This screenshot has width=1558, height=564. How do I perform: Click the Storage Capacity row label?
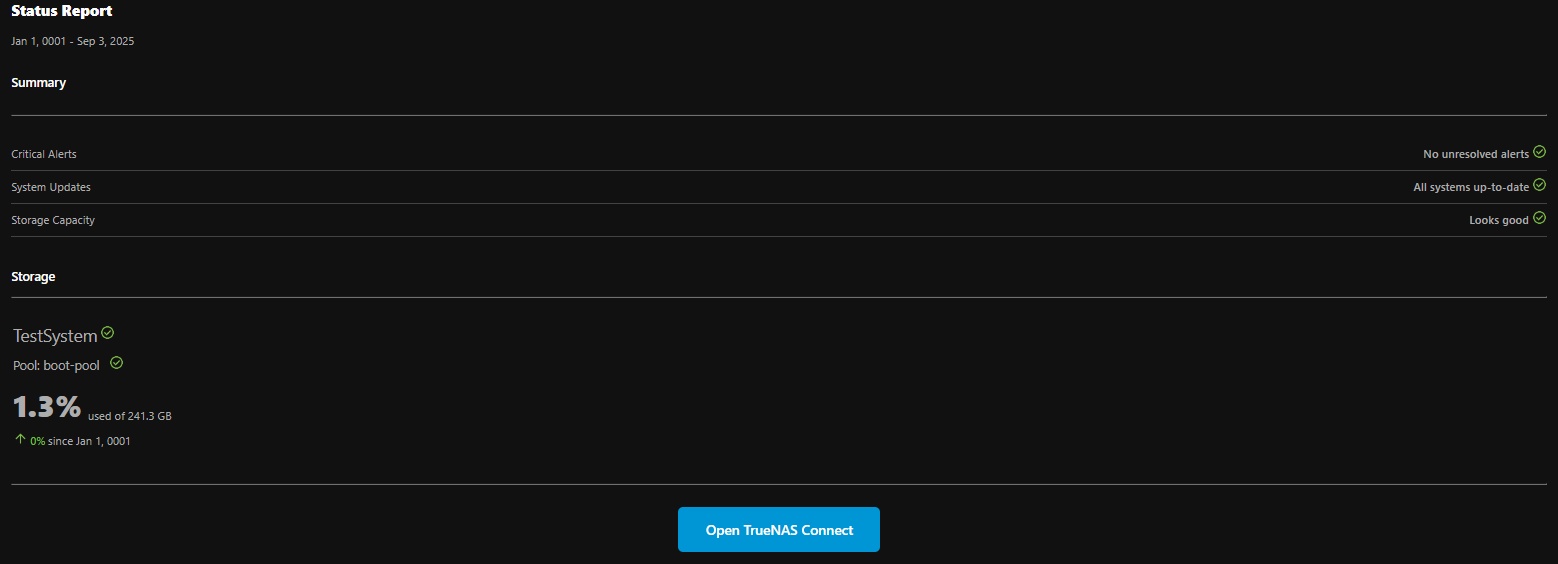click(x=53, y=220)
